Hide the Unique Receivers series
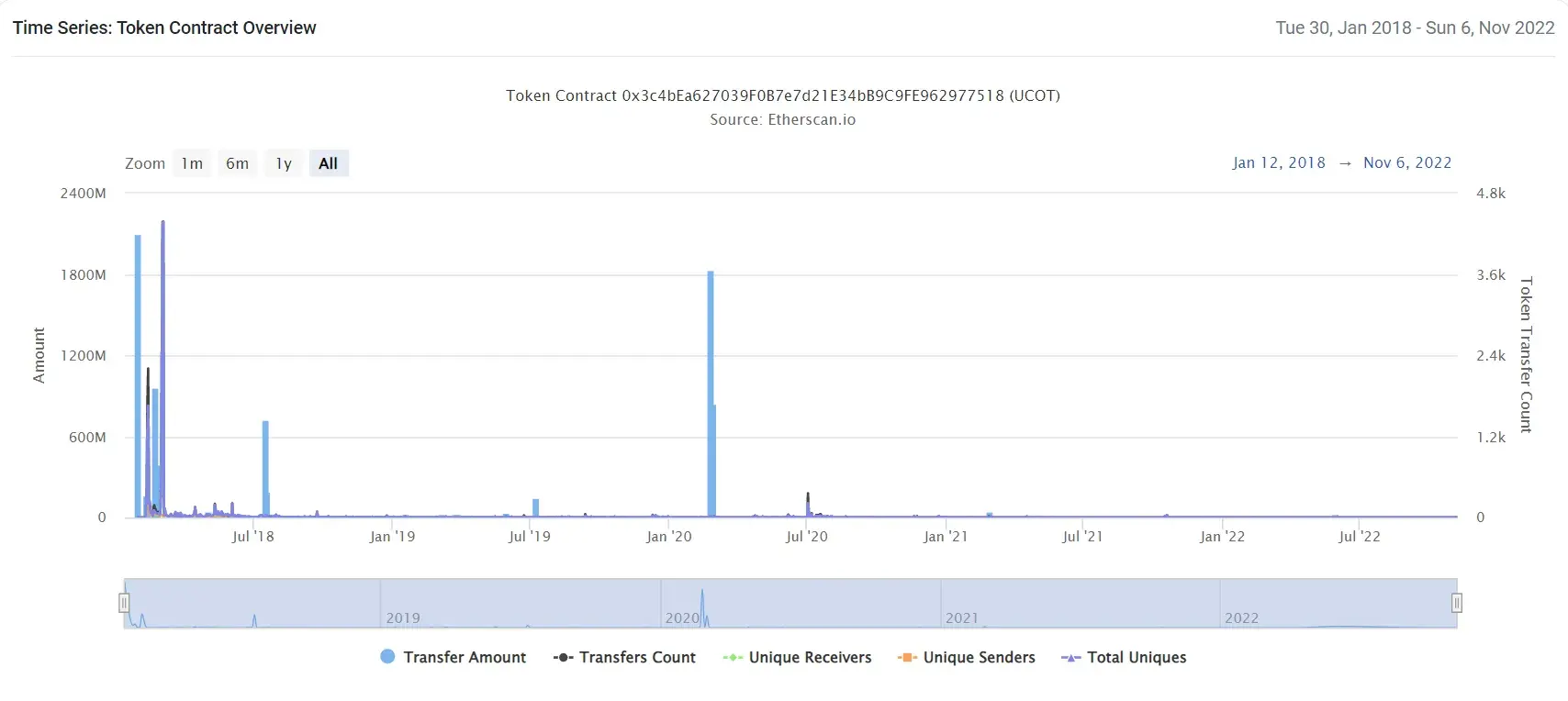 [x=797, y=657]
